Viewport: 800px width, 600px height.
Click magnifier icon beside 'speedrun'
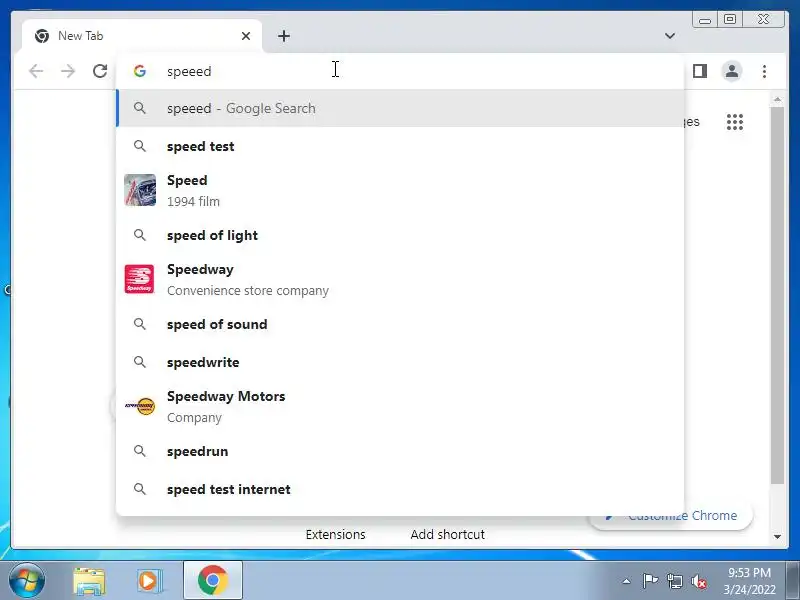point(140,451)
